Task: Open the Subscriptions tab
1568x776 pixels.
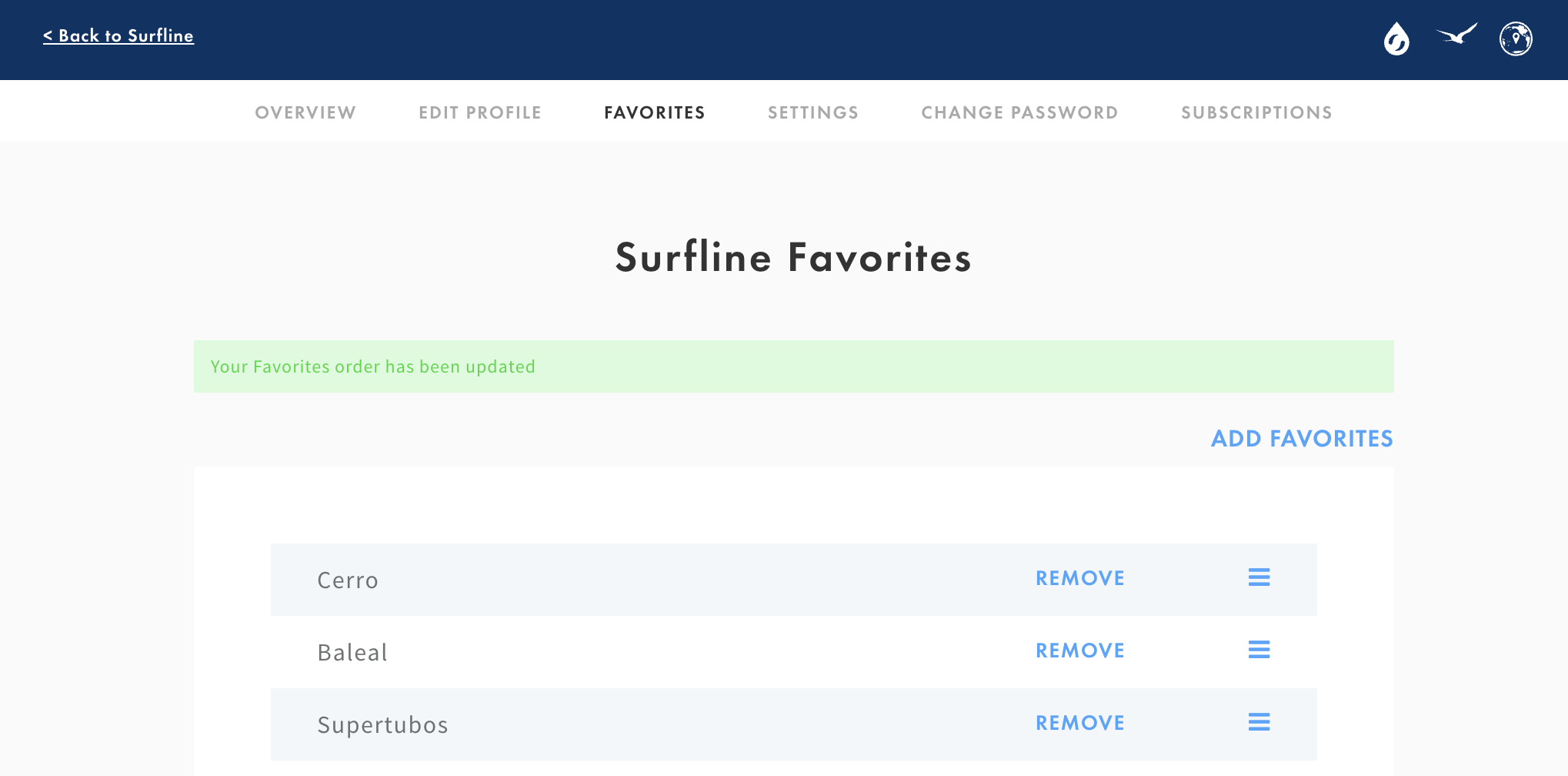Action: click(x=1256, y=112)
